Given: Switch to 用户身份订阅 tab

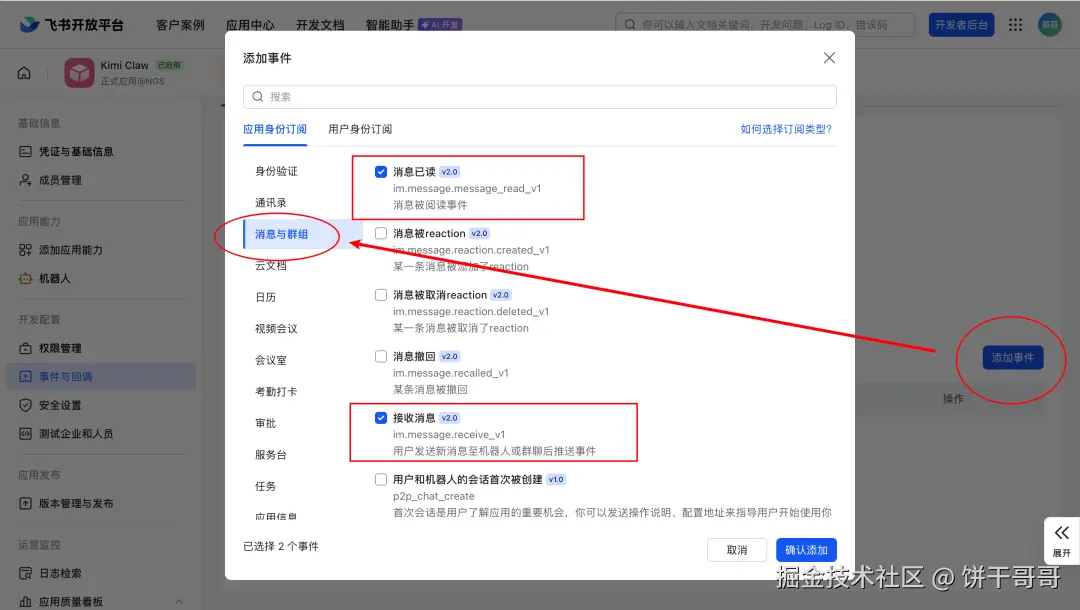Looking at the screenshot, I should 360,129.
